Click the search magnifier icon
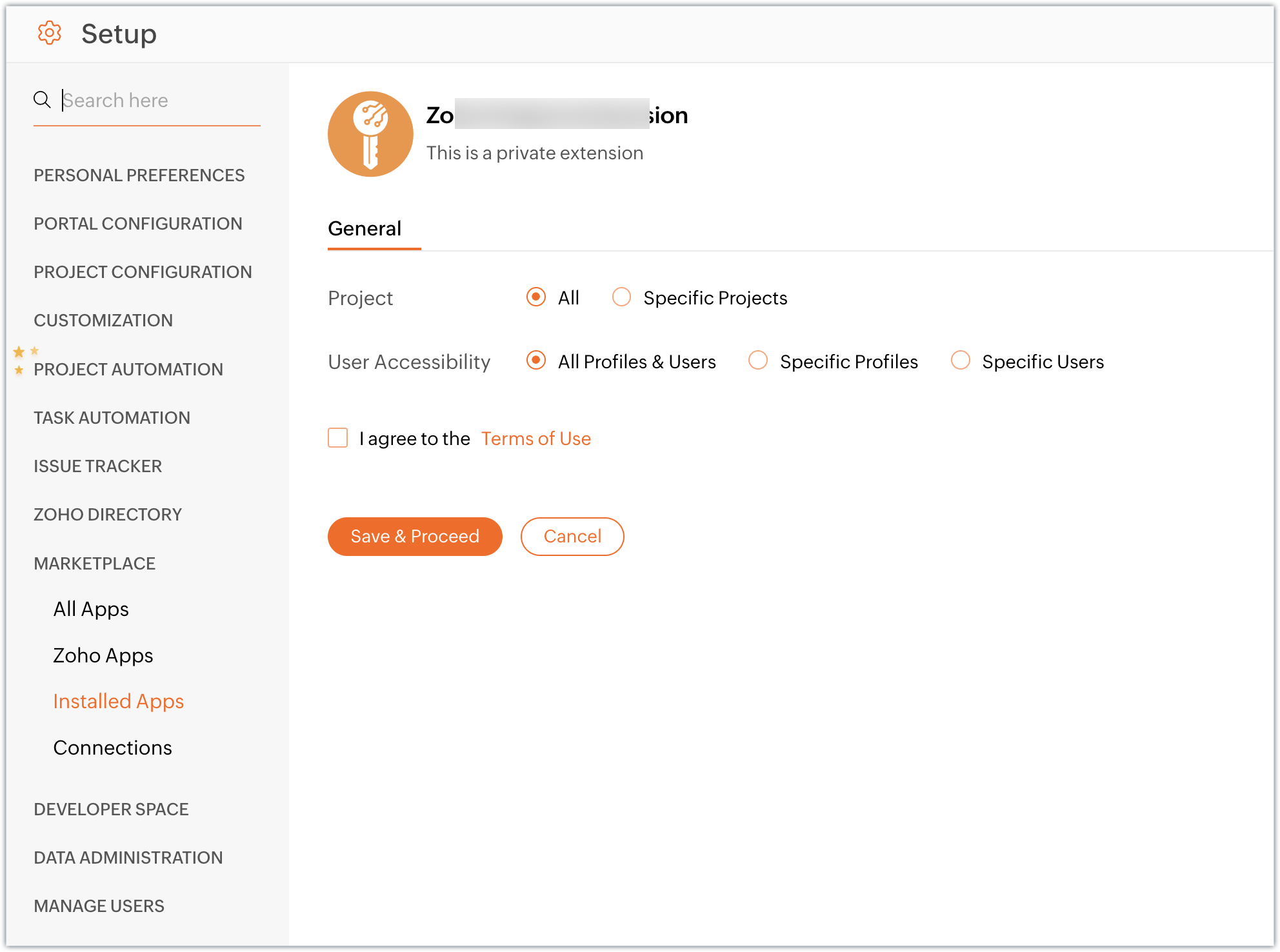Screen dimensions: 1280x952 [42, 100]
